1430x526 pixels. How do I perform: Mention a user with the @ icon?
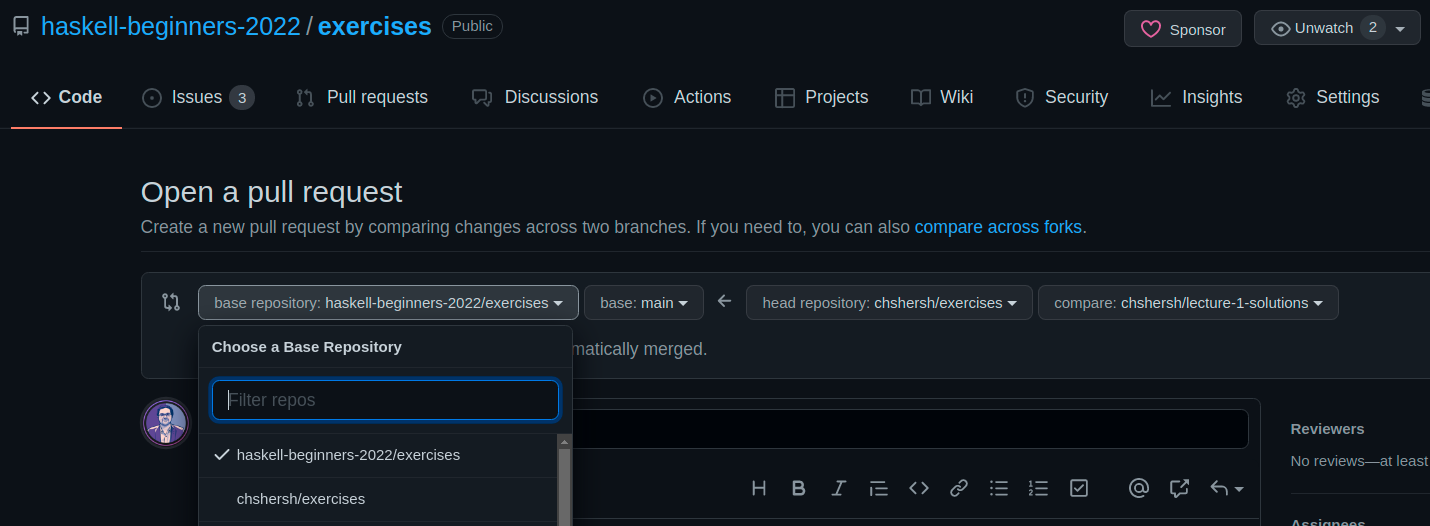[x=1138, y=488]
